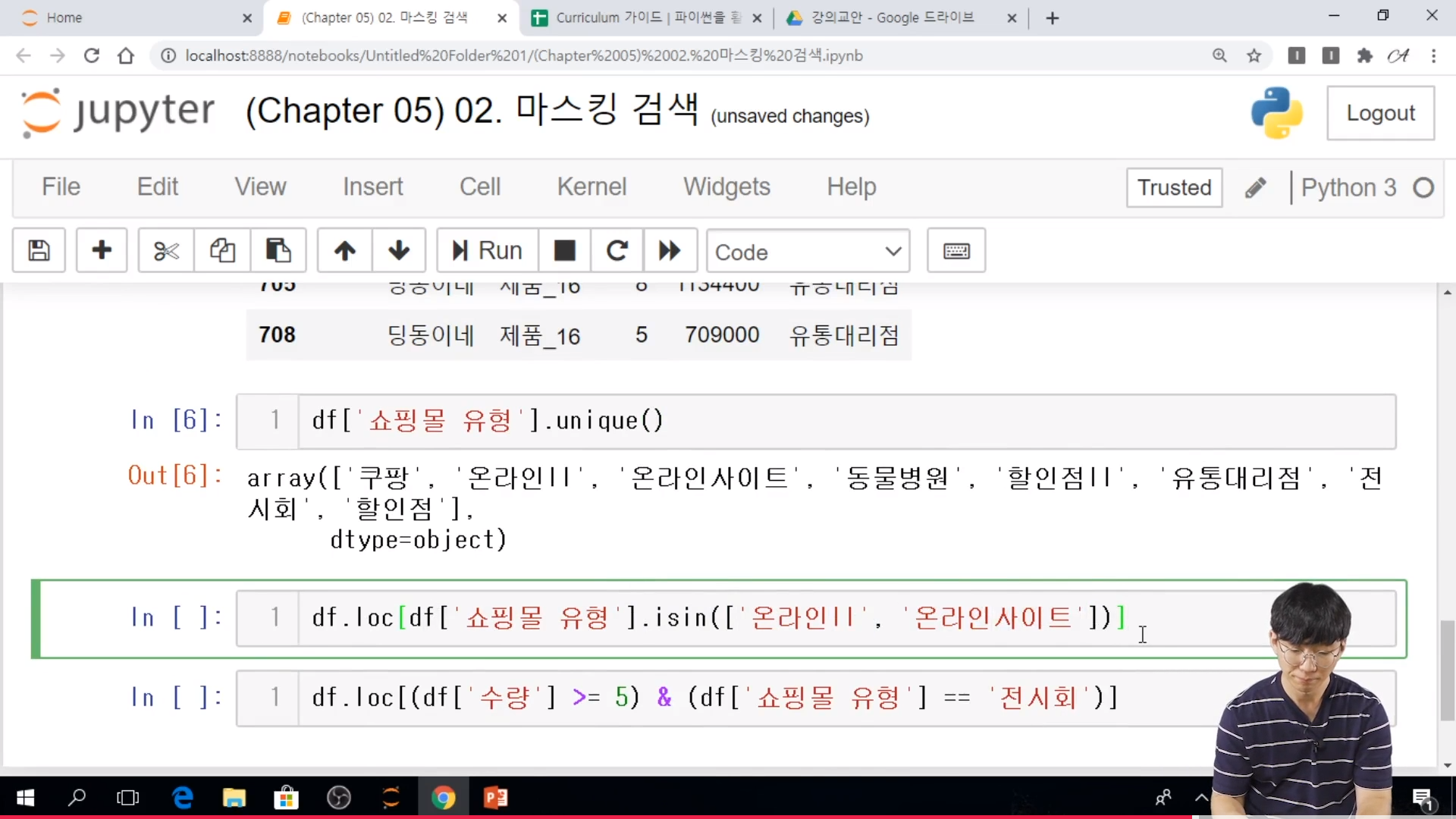Move selected cell down arrow
The height and width of the screenshot is (819, 1456).
pyautogui.click(x=399, y=250)
